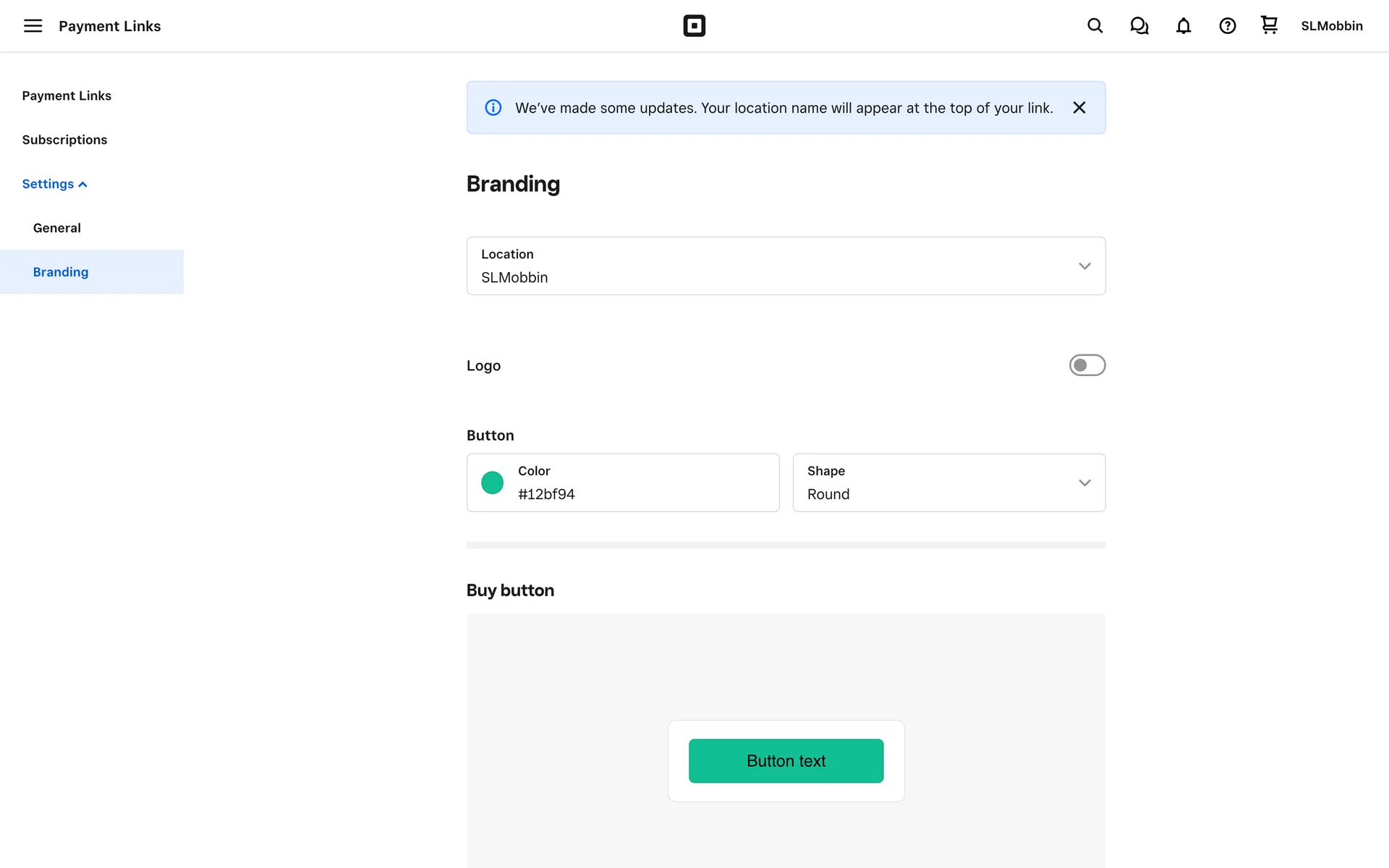Click the info icon in banner

point(493,108)
